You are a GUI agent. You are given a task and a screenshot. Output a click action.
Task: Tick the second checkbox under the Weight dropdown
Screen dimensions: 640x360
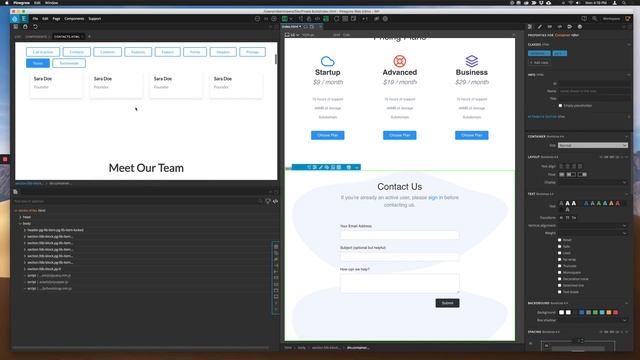tap(560, 247)
